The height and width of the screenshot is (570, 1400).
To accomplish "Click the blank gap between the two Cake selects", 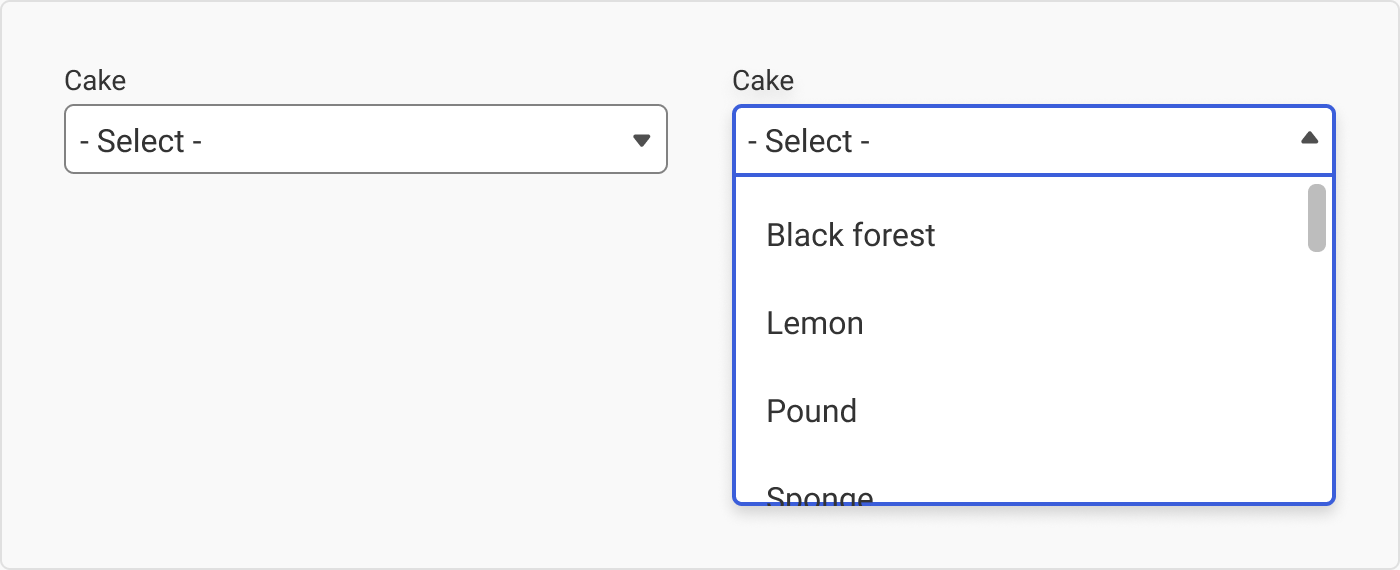I will (x=700, y=139).
